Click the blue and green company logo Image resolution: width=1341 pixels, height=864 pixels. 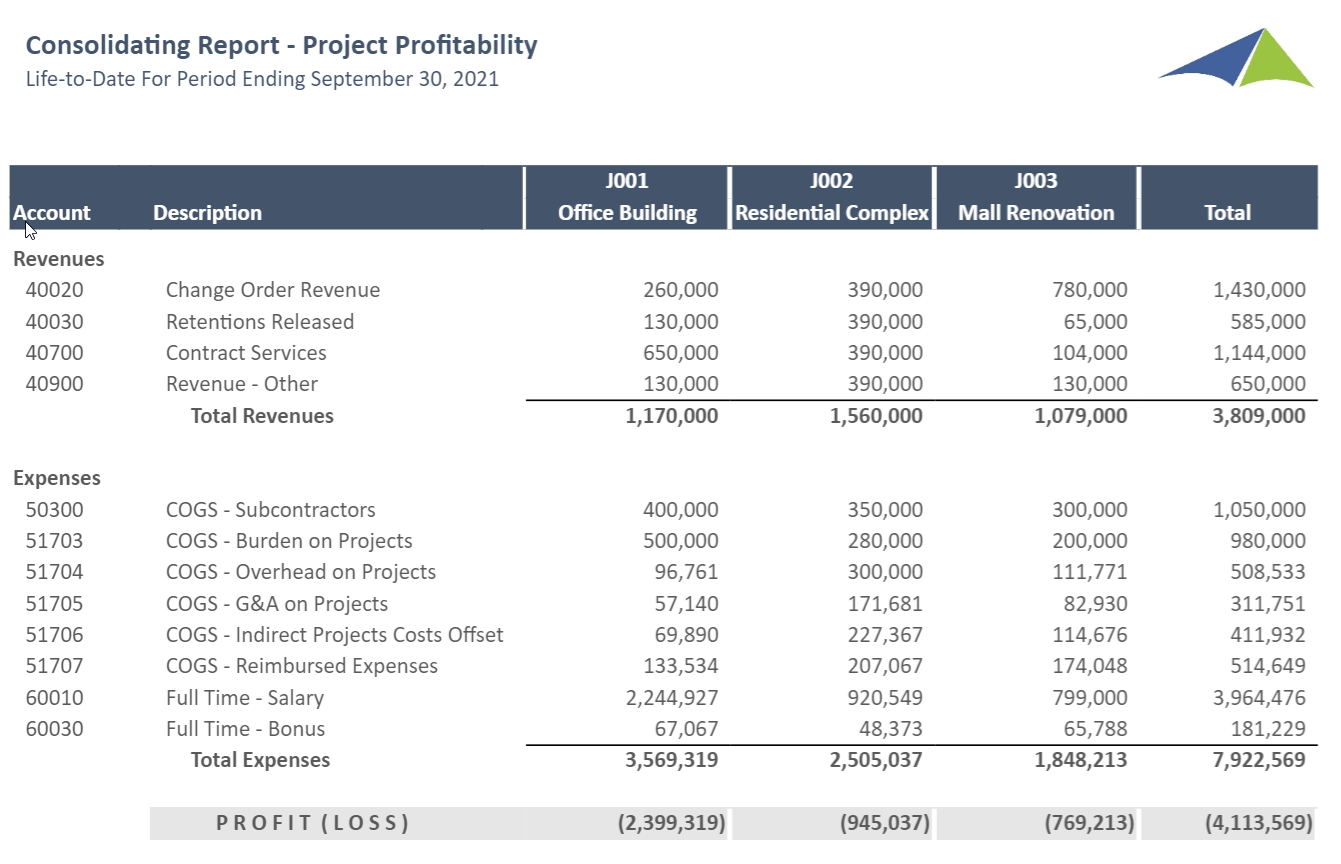click(1236, 58)
